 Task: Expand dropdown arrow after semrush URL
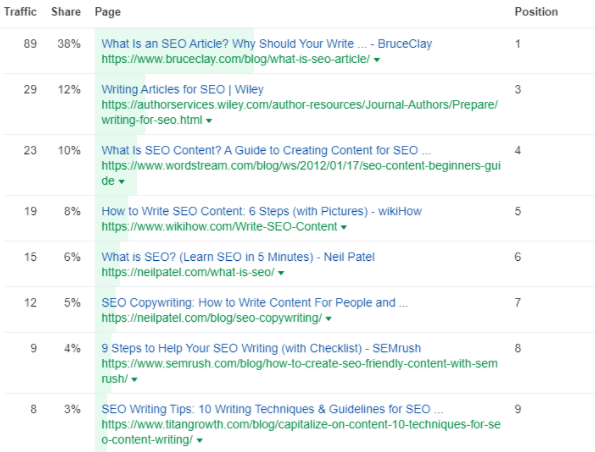click(134, 380)
